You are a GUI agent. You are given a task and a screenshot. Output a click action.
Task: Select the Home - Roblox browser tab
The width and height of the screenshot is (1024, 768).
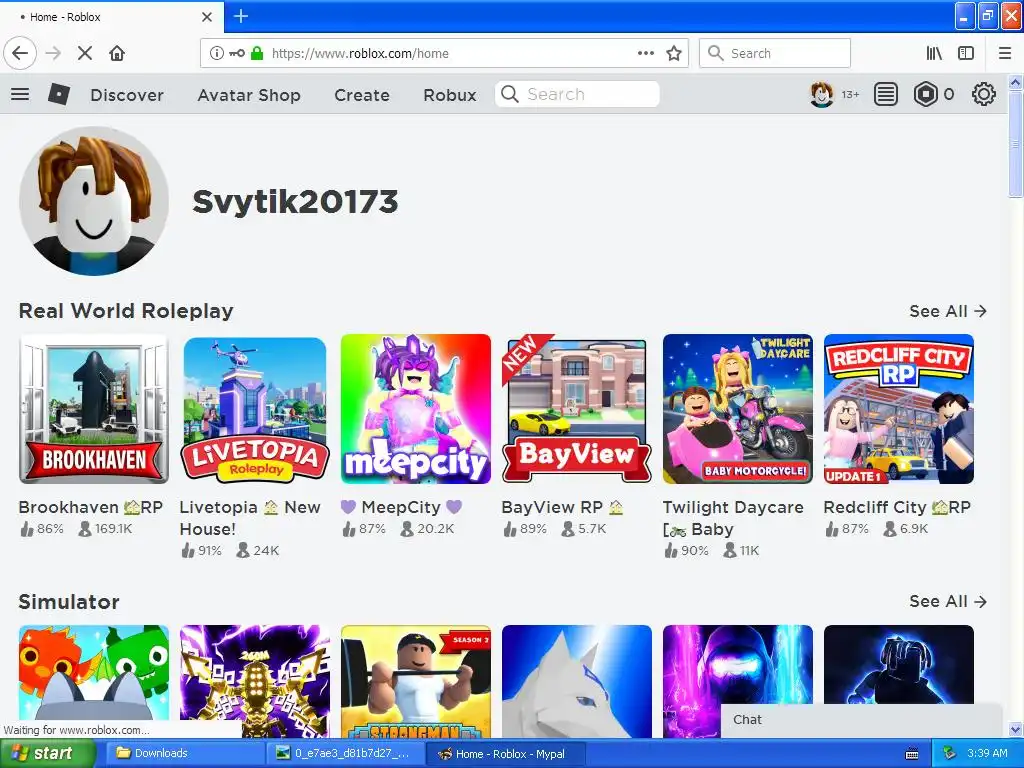click(x=112, y=17)
